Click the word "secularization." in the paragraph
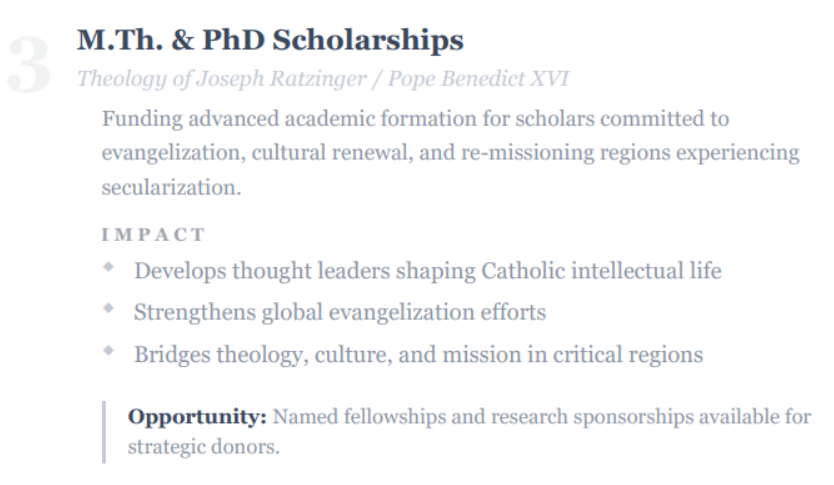The width and height of the screenshot is (834, 485). click(x=171, y=187)
